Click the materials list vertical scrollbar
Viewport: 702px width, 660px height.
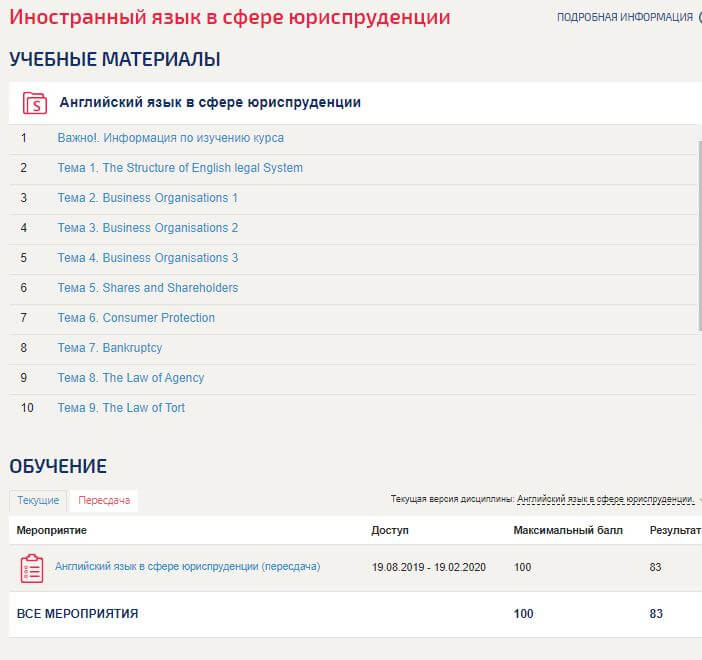pos(699,235)
